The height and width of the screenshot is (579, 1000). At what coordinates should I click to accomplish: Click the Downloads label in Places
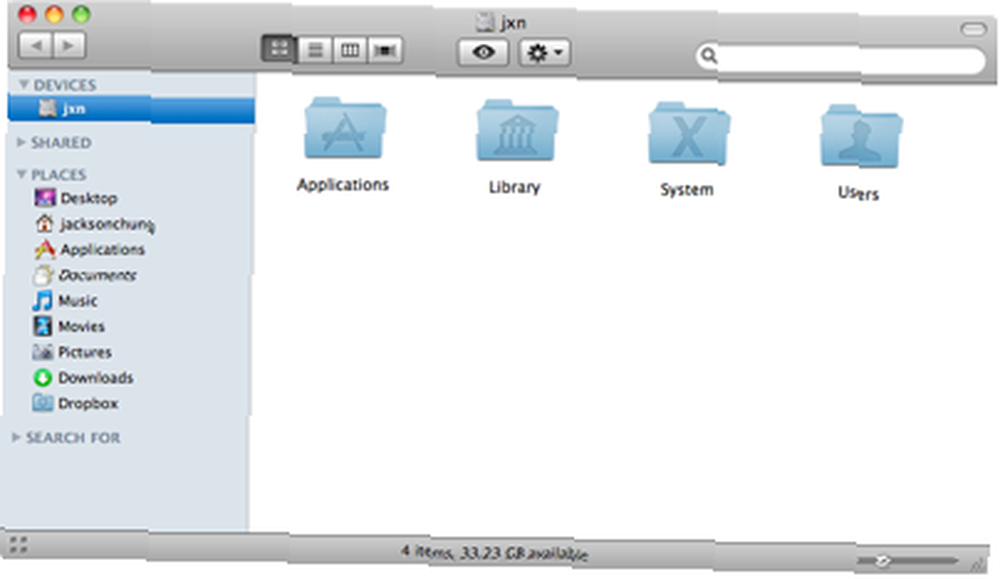96,377
